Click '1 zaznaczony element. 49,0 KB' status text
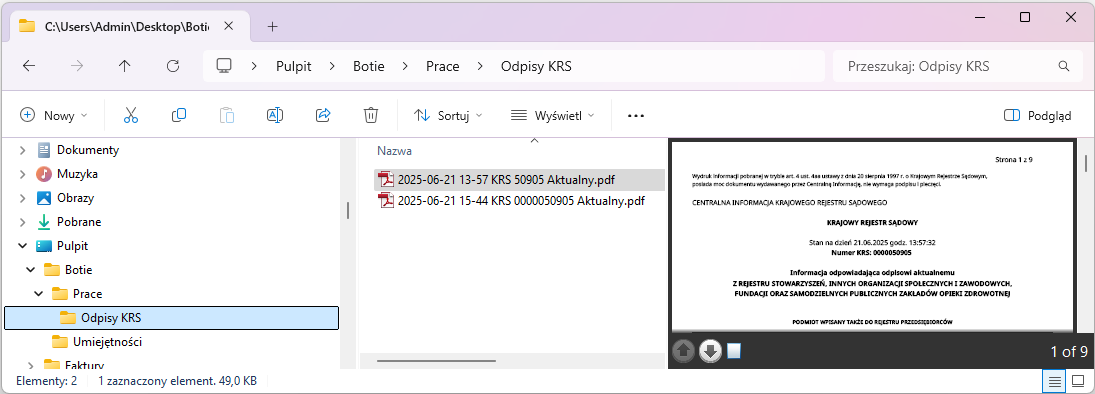 point(177,381)
